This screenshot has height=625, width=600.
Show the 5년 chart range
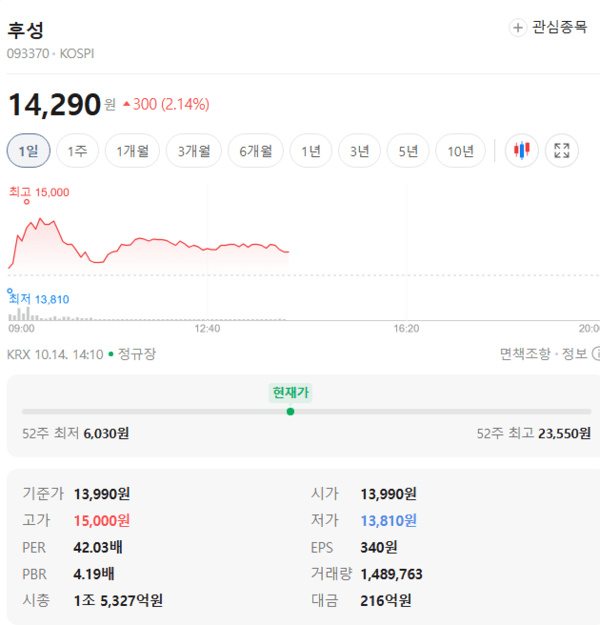point(408,151)
